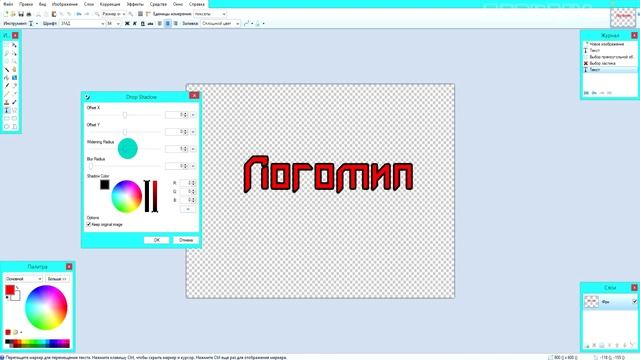Select the Rectangle shape tool
The width and height of the screenshot is (640, 360).
point(7,118)
